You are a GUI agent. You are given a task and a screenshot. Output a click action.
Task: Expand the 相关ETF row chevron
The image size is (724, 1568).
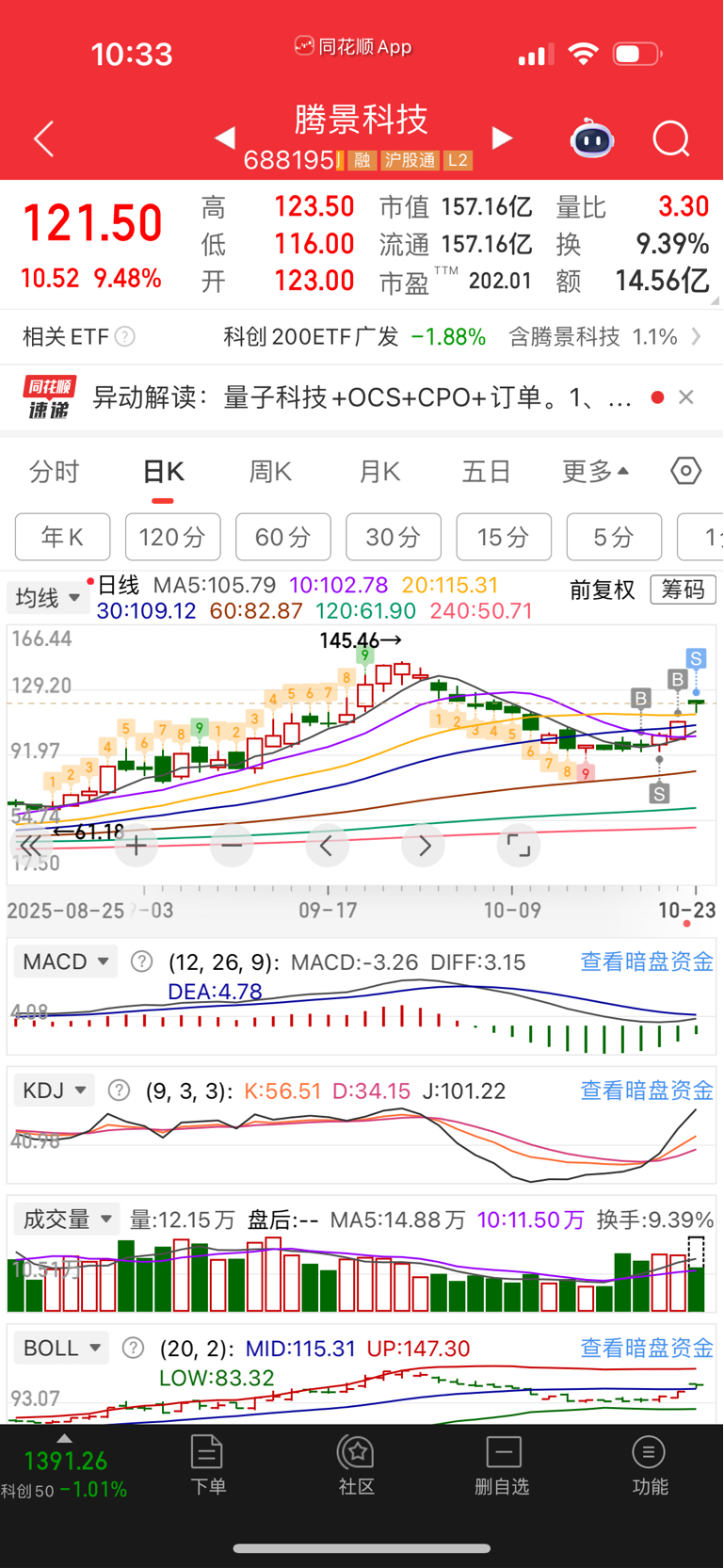697,336
